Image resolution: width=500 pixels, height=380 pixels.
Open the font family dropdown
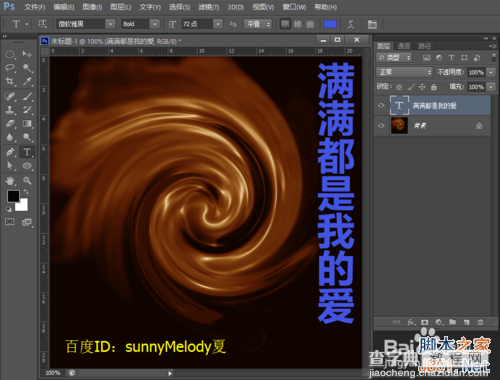click(x=110, y=24)
